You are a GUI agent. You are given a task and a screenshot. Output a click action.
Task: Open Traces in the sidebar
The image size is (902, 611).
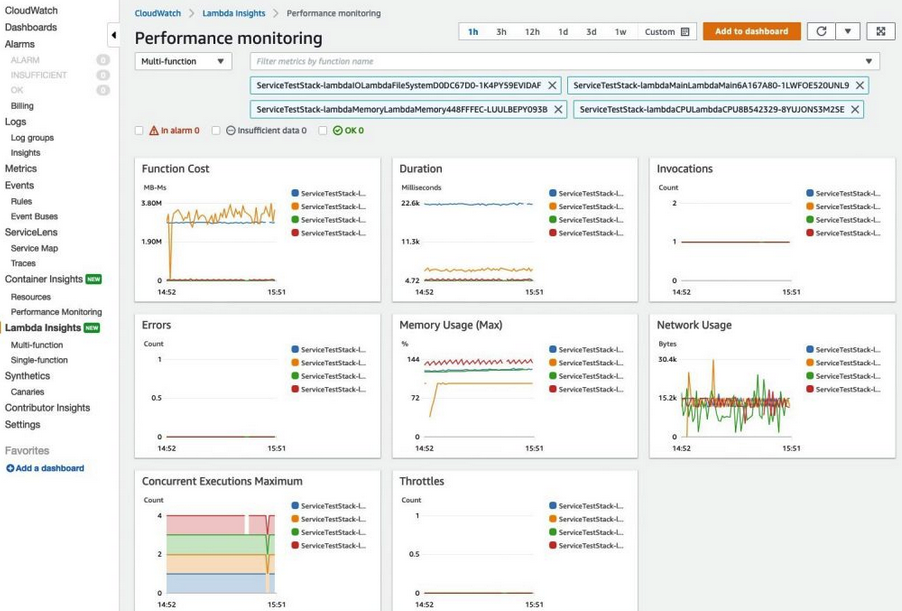coord(23,263)
